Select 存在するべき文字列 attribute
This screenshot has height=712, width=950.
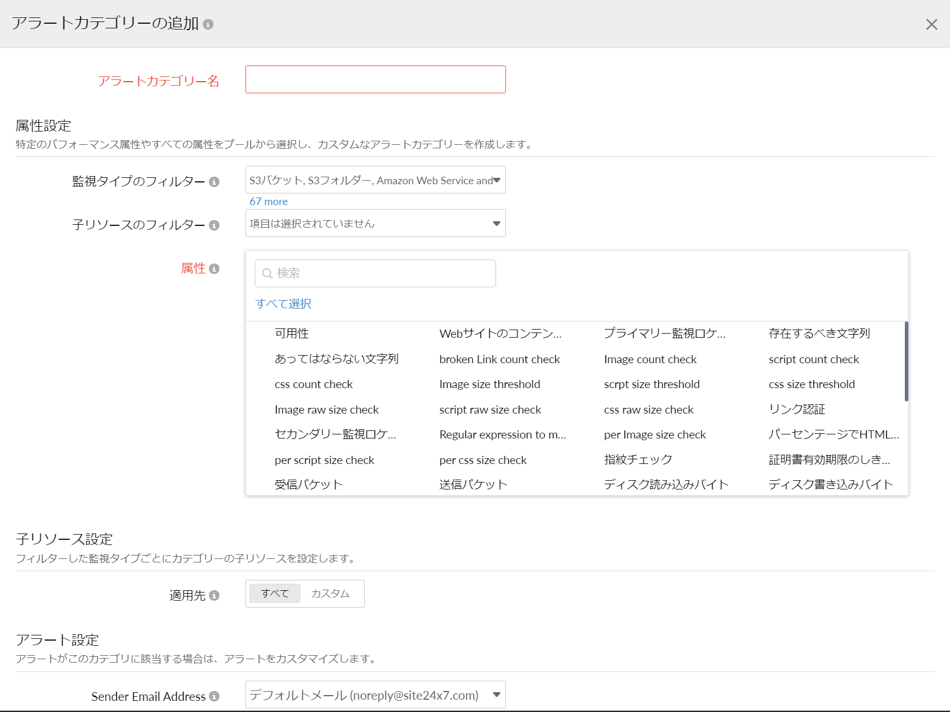819,333
